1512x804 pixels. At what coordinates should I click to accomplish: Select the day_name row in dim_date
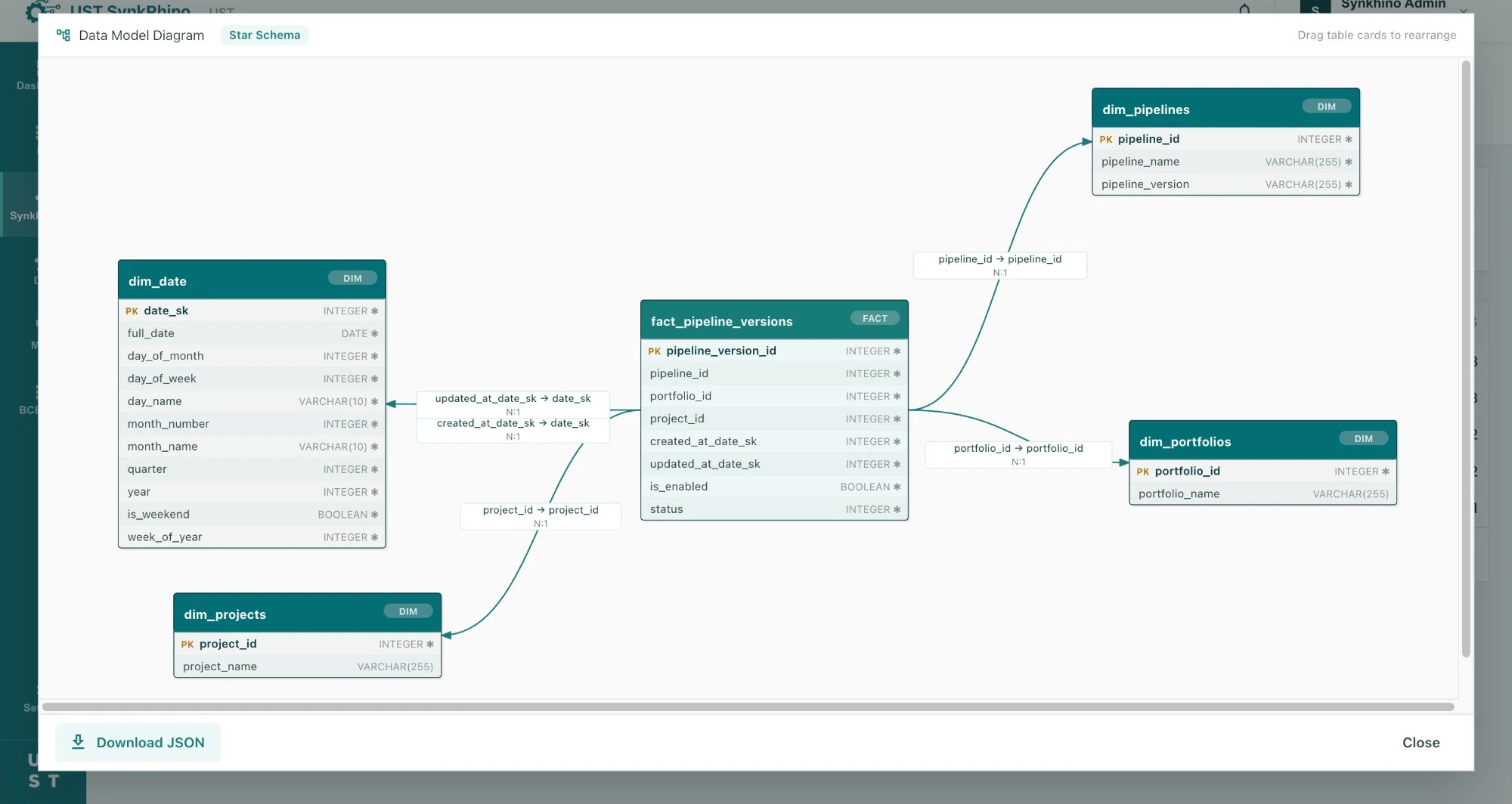252,401
